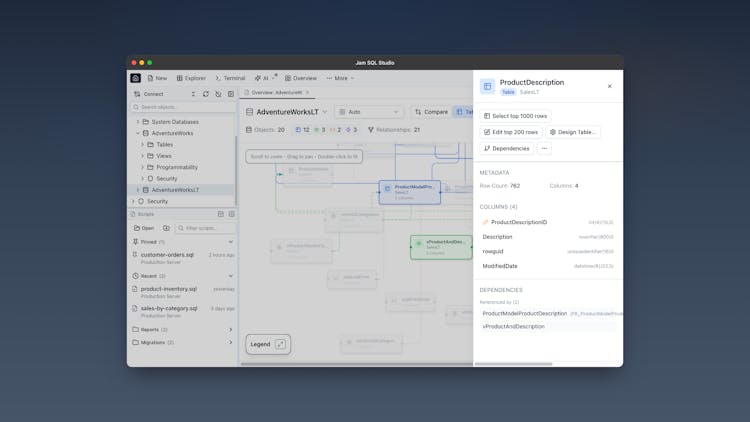Open the AI assistant in toolbar
750x422 pixels.
262,78
